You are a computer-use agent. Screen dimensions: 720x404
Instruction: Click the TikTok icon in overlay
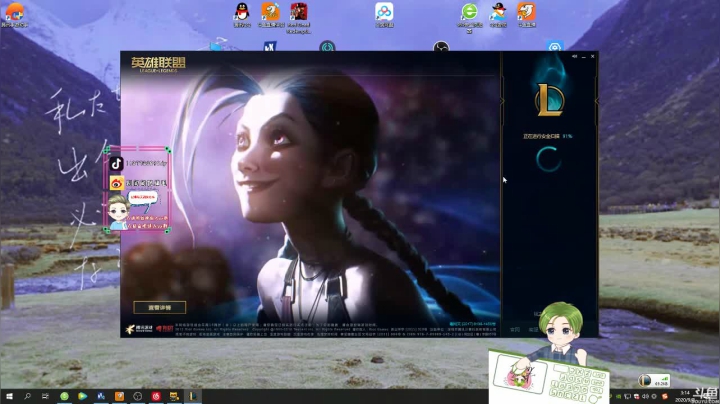tap(117, 163)
